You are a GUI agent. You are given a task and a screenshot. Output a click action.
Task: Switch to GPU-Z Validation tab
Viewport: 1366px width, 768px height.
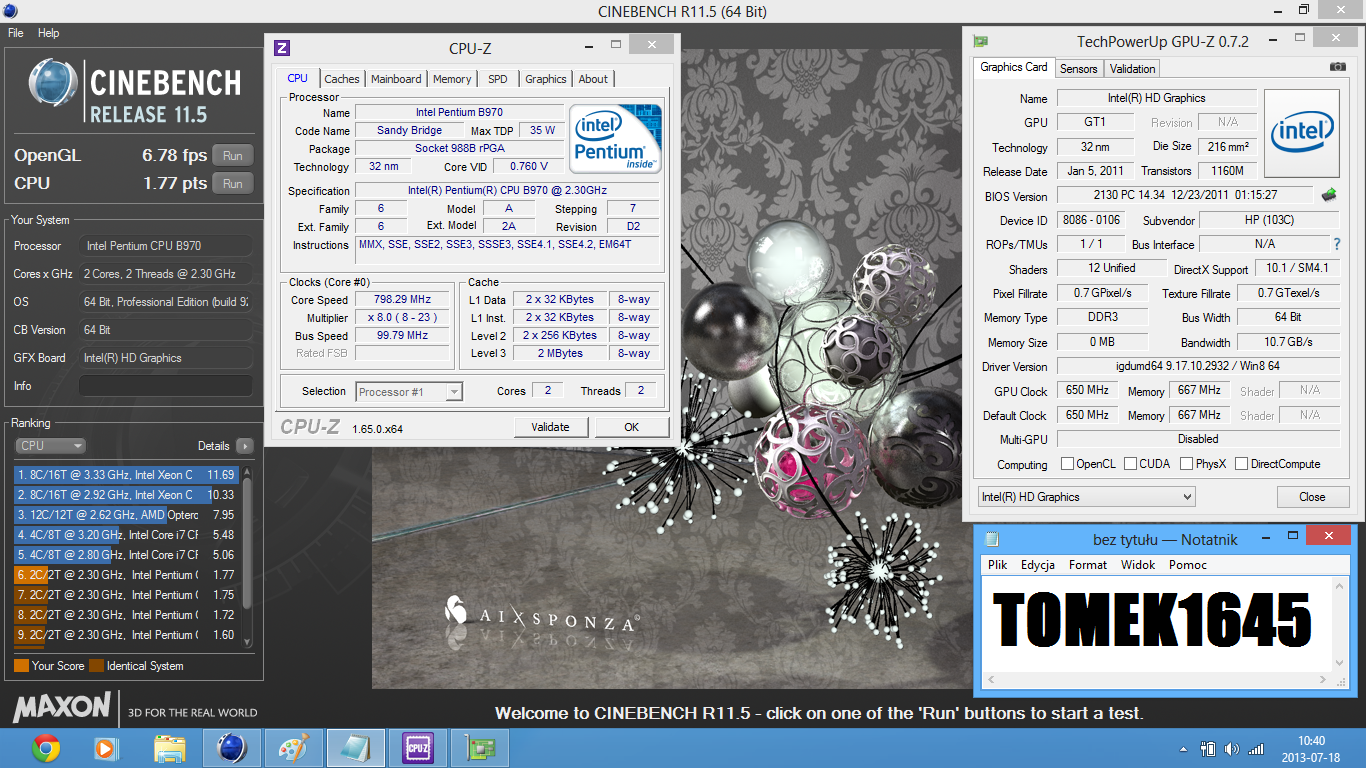1133,69
